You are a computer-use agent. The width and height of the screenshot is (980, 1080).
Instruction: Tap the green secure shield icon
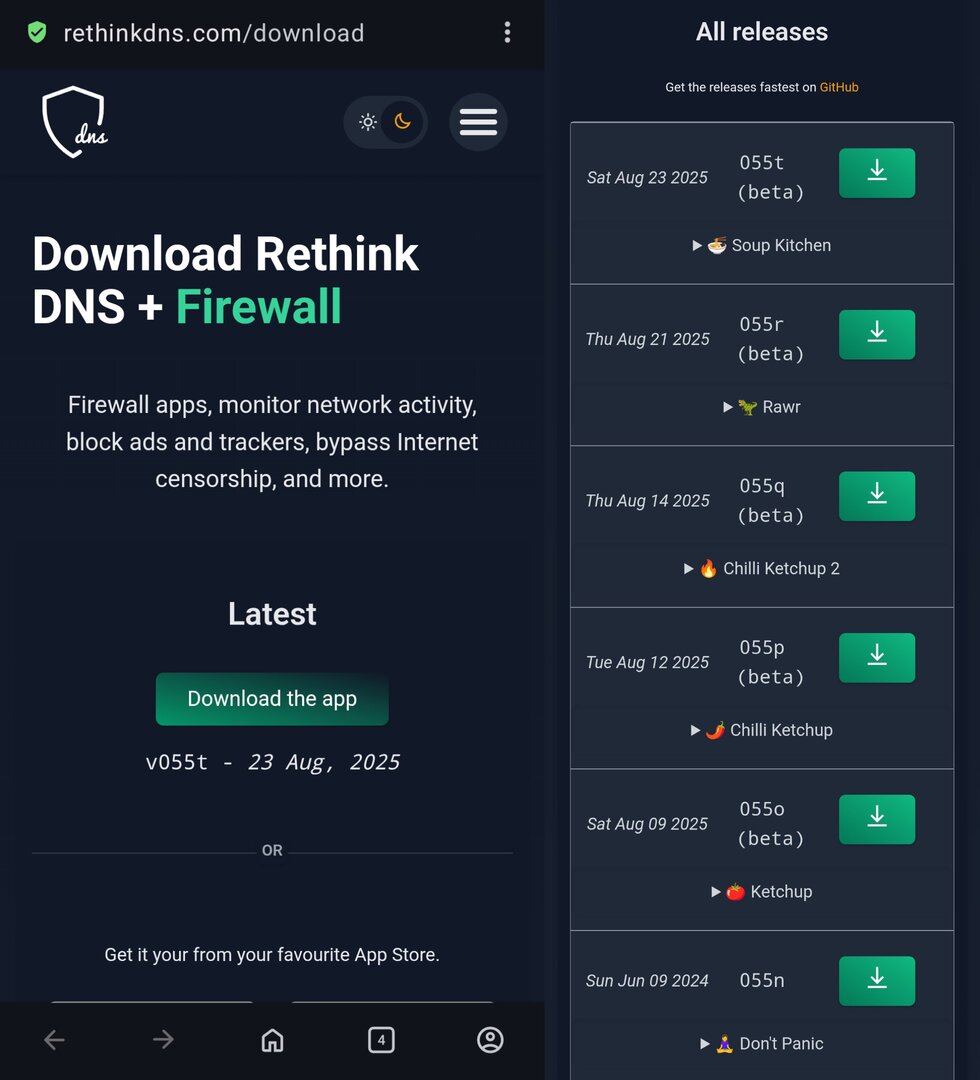click(x=37, y=33)
